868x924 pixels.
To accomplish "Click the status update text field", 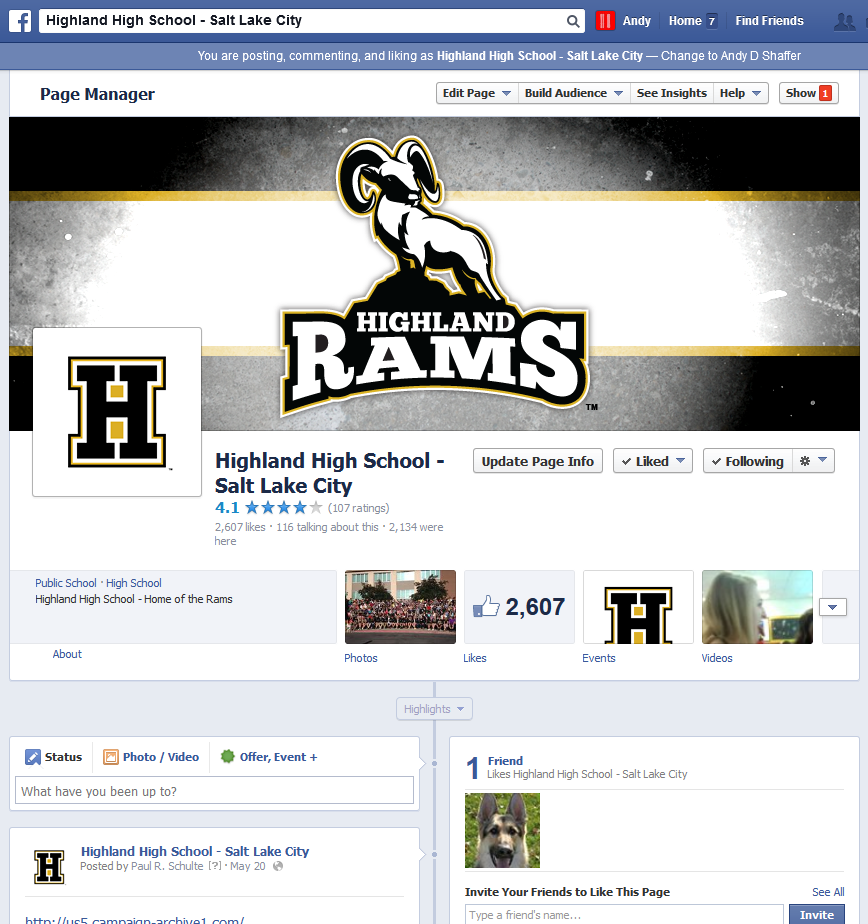I will pyautogui.click(x=215, y=791).
